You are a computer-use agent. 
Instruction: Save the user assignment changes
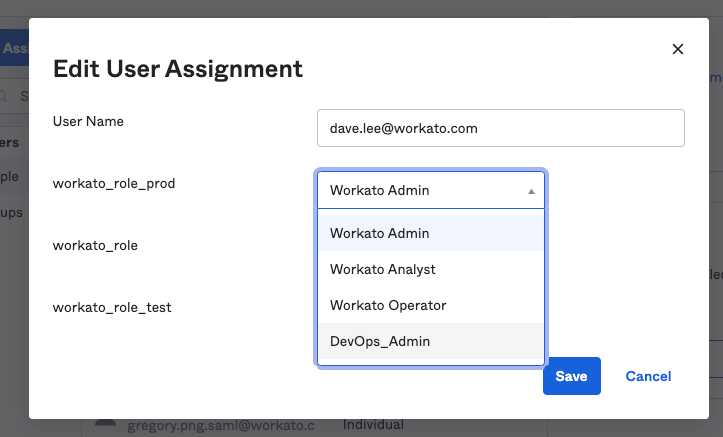tap(571, 376)
